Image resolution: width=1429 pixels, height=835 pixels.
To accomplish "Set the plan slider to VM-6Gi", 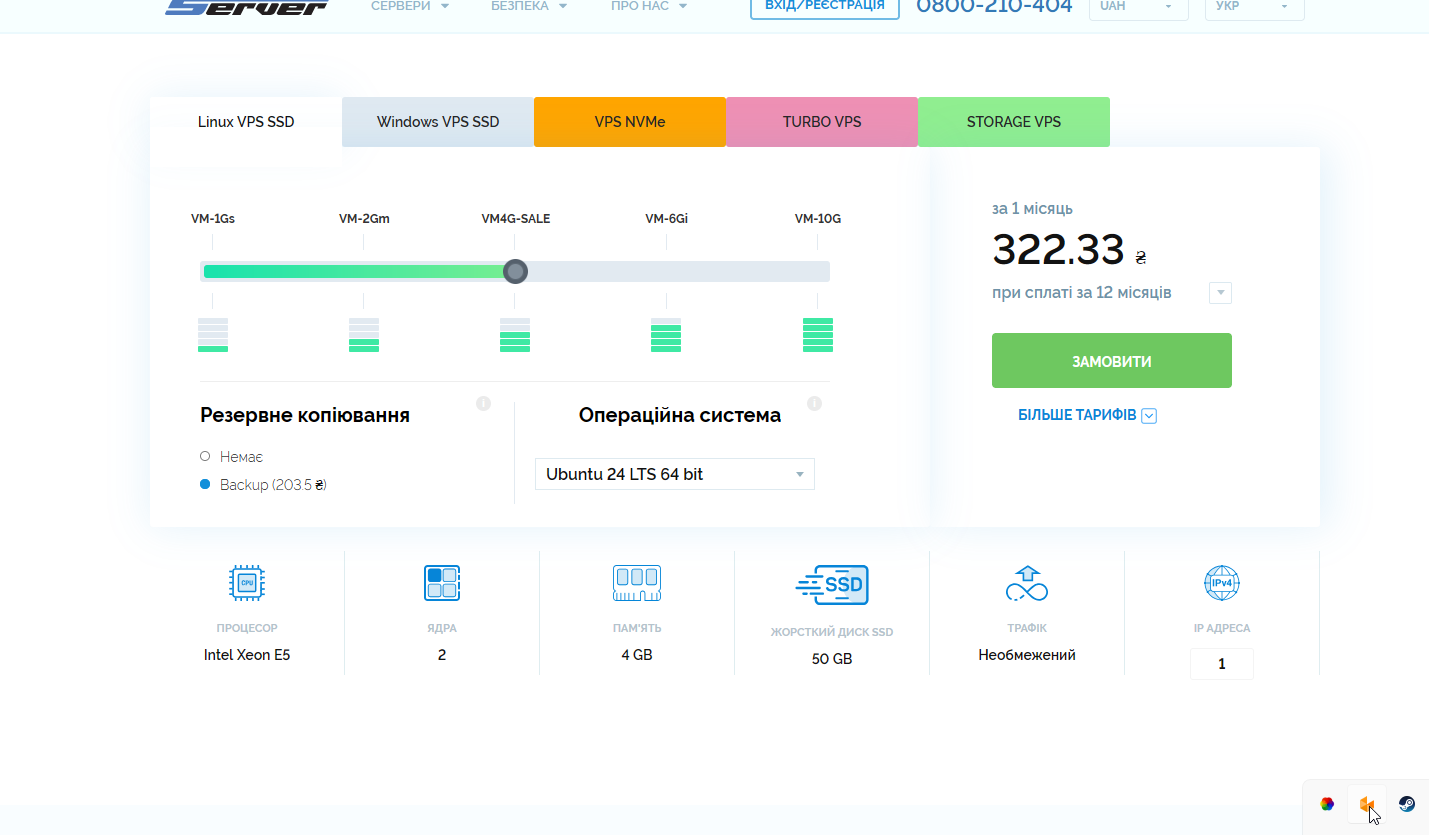I will [666, 271].
